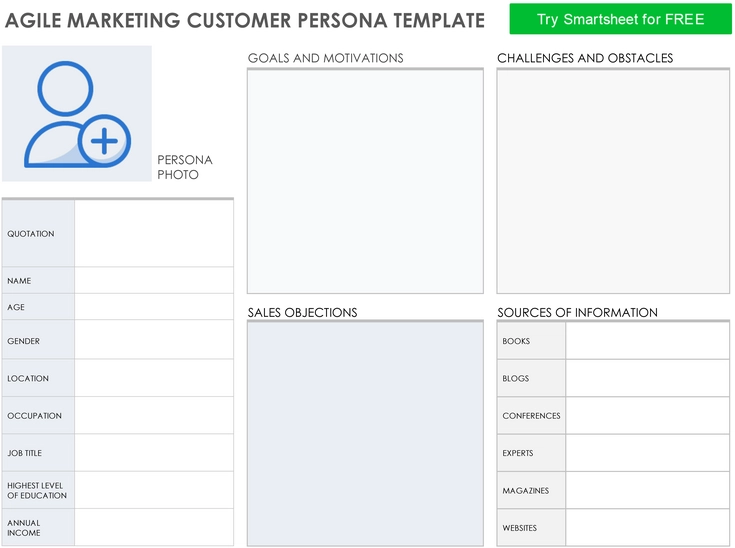Click the Agile Marketing Customer Persona Template title

[x=245, y=20]
